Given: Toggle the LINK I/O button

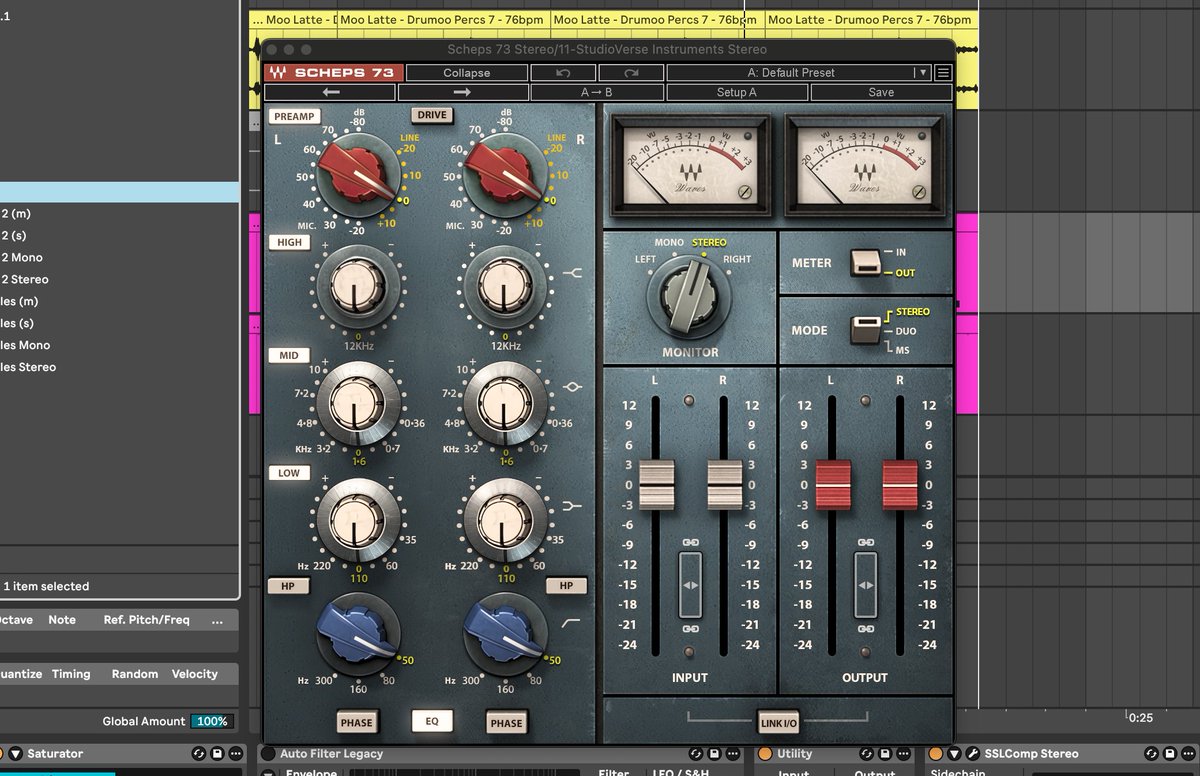Looking at the screenshot, I should (777, 721).
